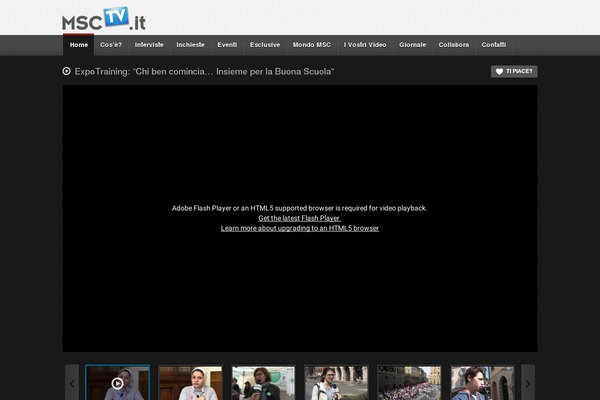Viewport: 600px width, 400px height.
Task: Open the Interviste menu item
Action: (x=149, y=45)
